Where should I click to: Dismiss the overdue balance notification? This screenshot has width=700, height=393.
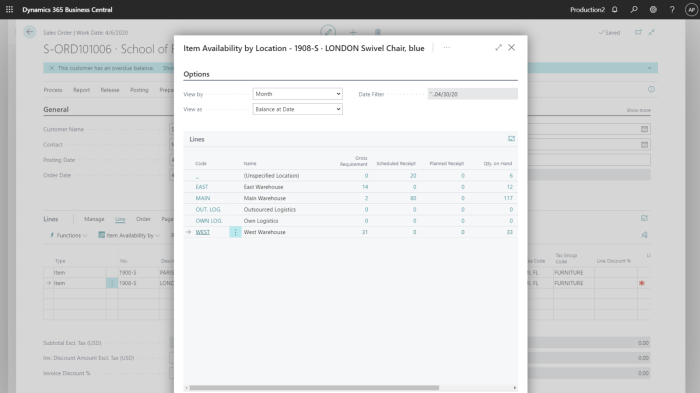(52, 68)
